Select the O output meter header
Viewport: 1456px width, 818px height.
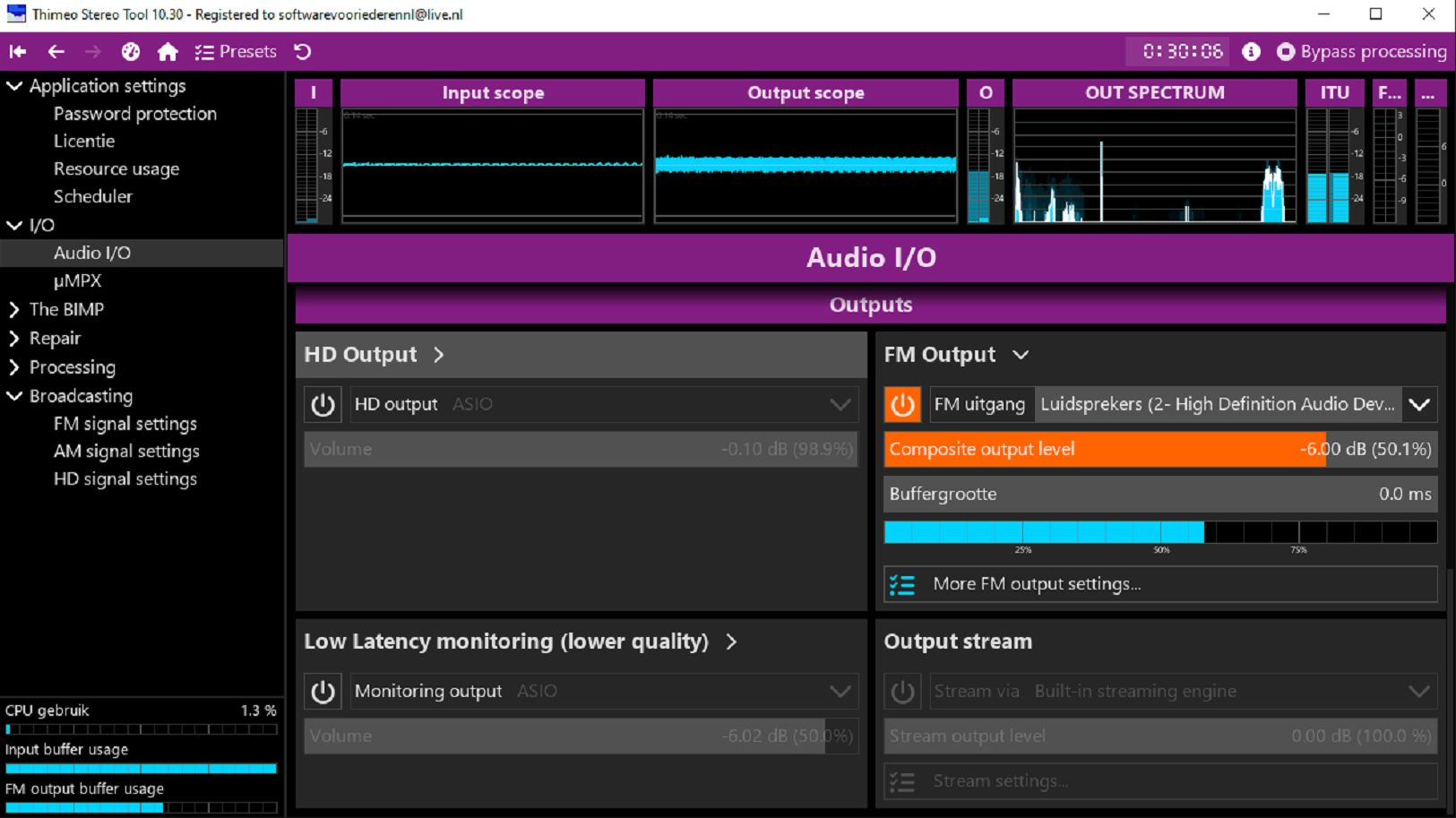(986, 92)
